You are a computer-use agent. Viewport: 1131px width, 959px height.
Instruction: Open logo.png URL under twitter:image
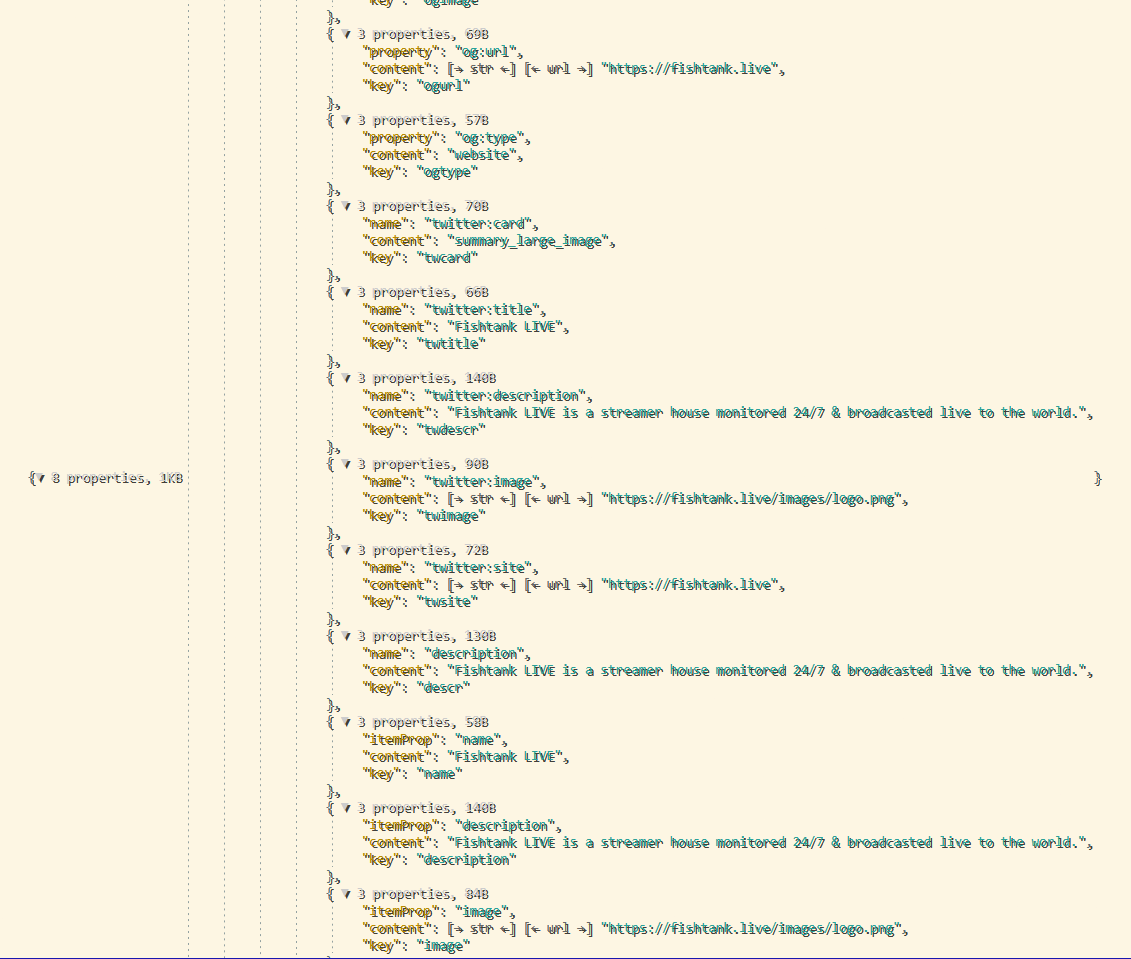tap(752, 499)
